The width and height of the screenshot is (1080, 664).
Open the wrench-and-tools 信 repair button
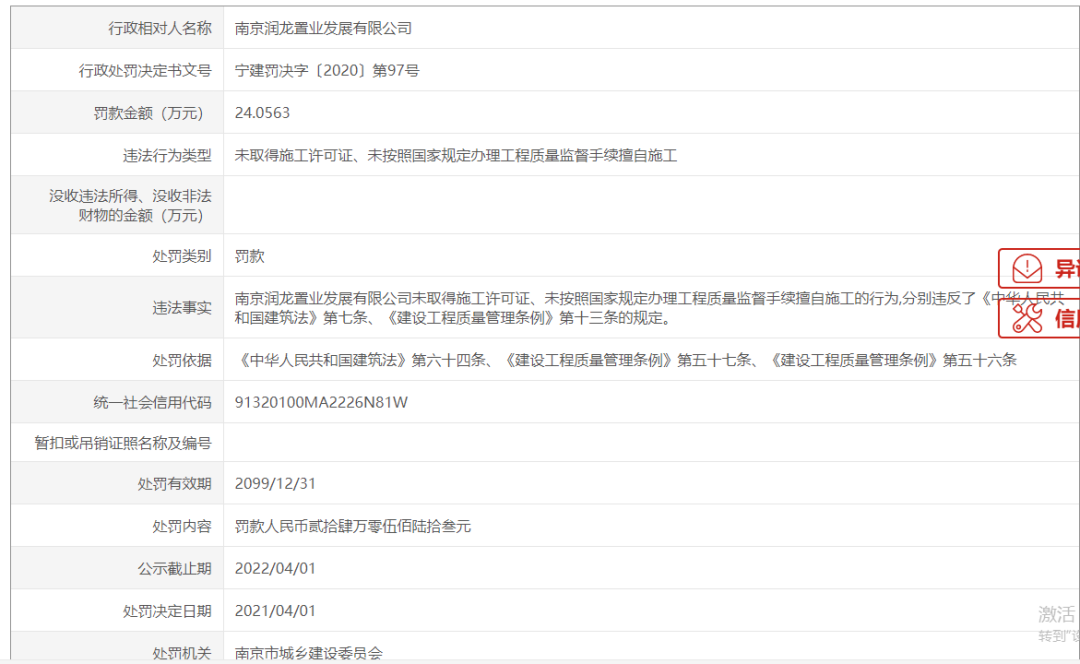1039,318
